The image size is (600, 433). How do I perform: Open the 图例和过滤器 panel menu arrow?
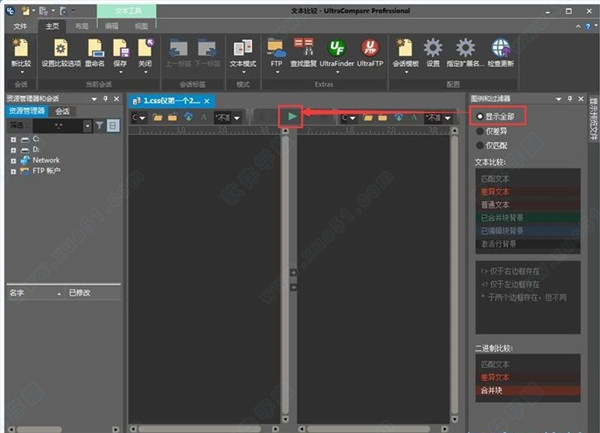(558, 99)
